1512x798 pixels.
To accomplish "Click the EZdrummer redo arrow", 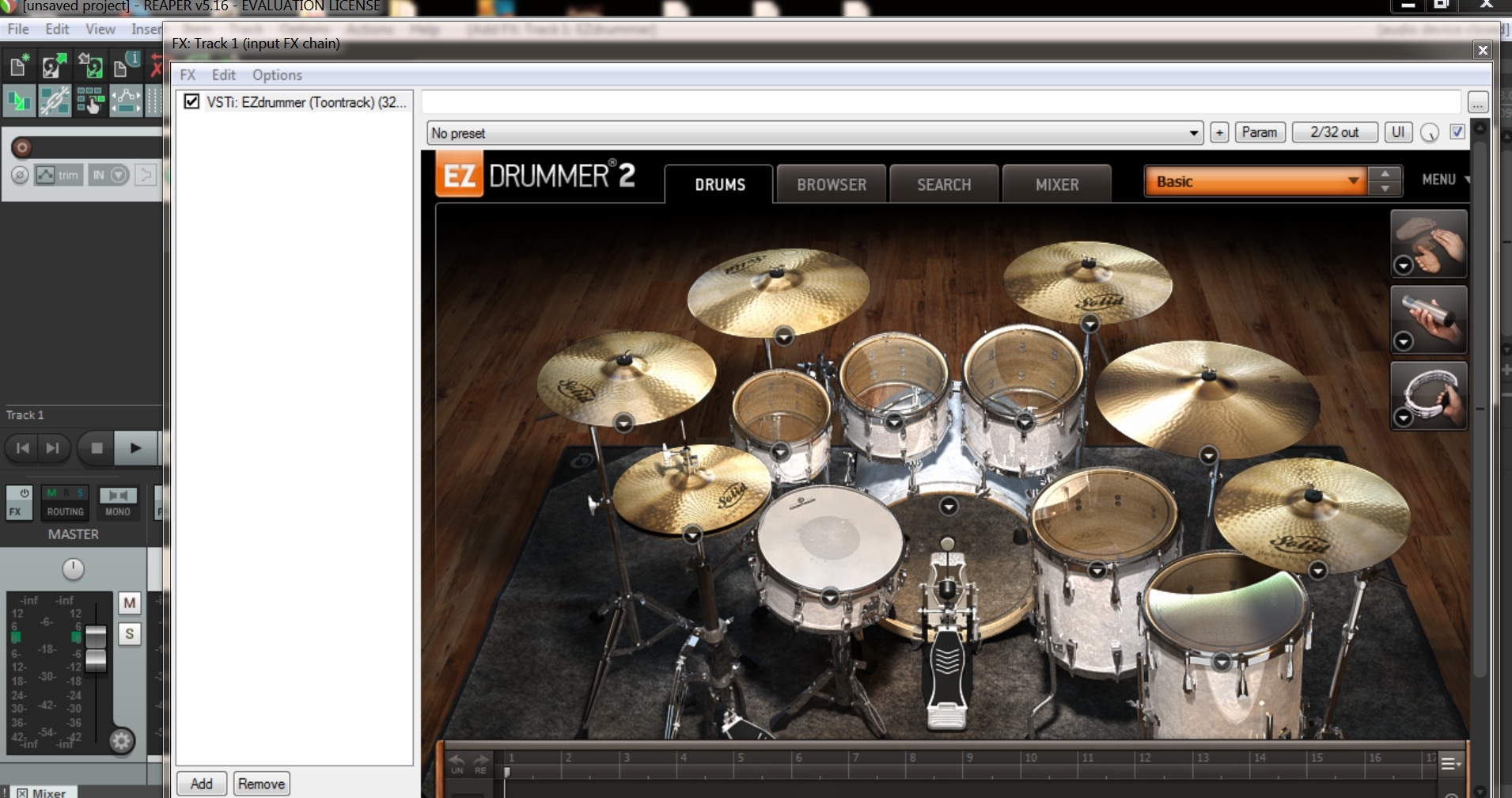I will [480, 761].
